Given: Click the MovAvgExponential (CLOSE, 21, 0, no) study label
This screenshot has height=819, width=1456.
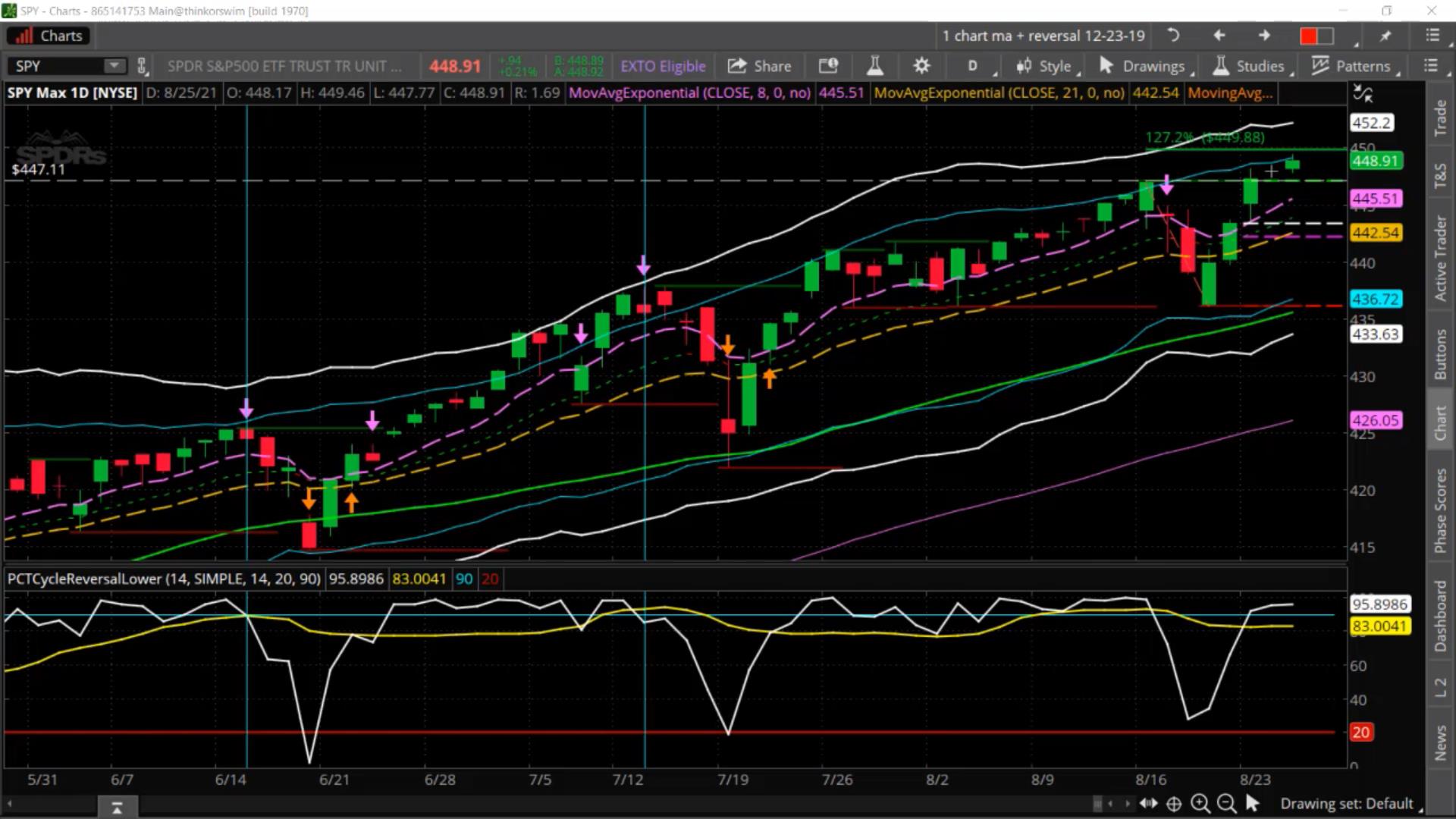Looking at the screenshot, I should coord(999,93).
